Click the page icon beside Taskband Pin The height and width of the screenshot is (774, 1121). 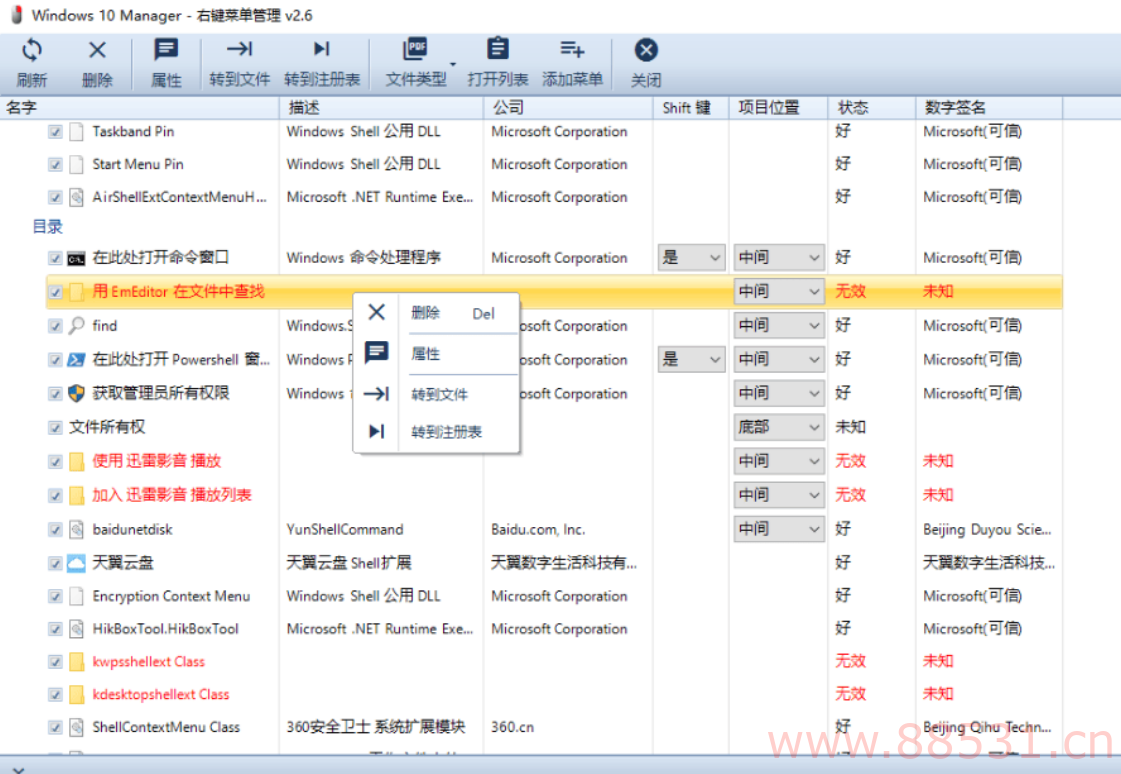[76, 132]
